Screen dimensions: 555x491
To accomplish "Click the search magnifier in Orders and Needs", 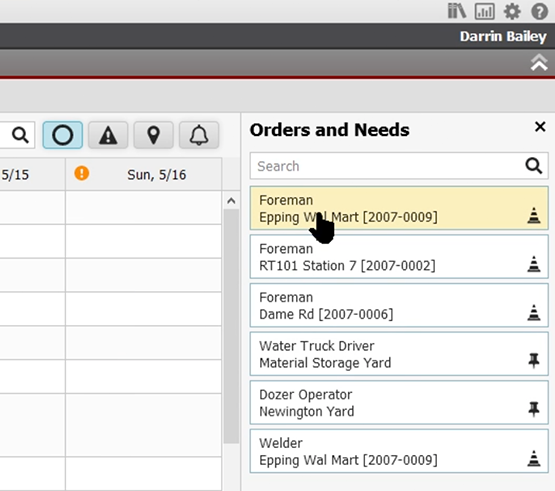I will (x=533, y=166).
